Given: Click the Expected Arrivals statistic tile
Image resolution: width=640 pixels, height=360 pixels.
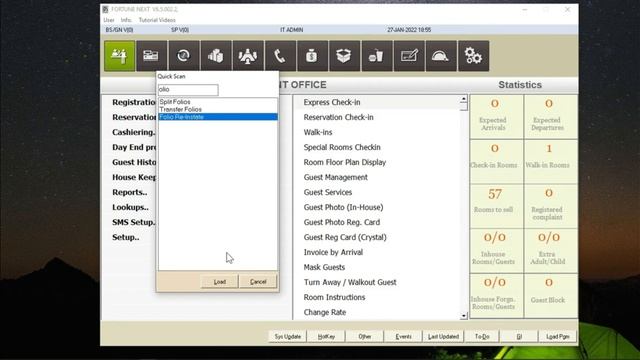Looking at the screenshot, I should coord(496,117).
